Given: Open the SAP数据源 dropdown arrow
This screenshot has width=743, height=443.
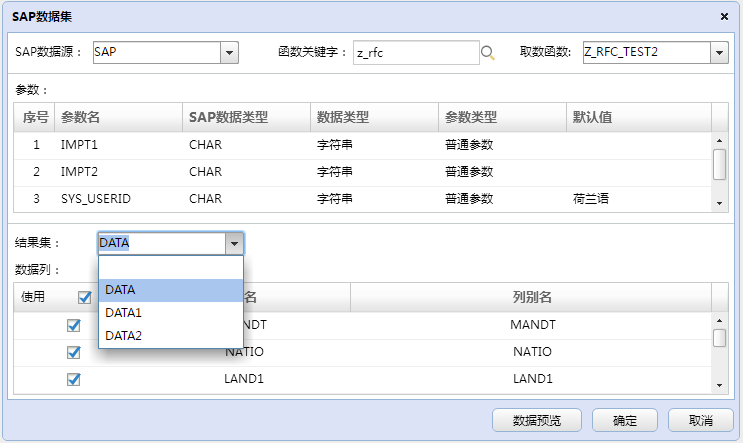Looking at the screenshot, I should pos(229,53).
